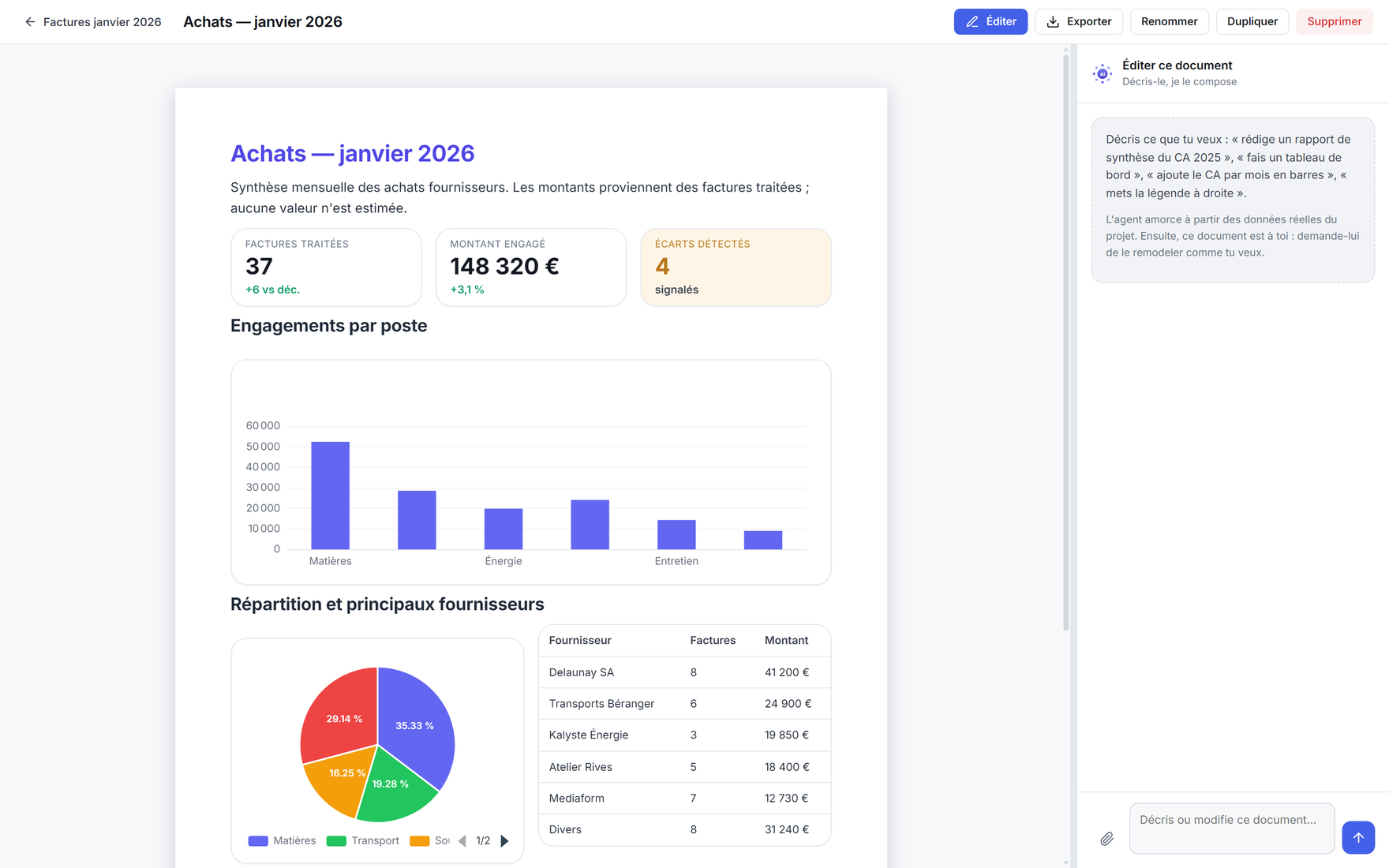Click the scrollbar down arrow
Screen dimensions: 1389x868
1065,862
